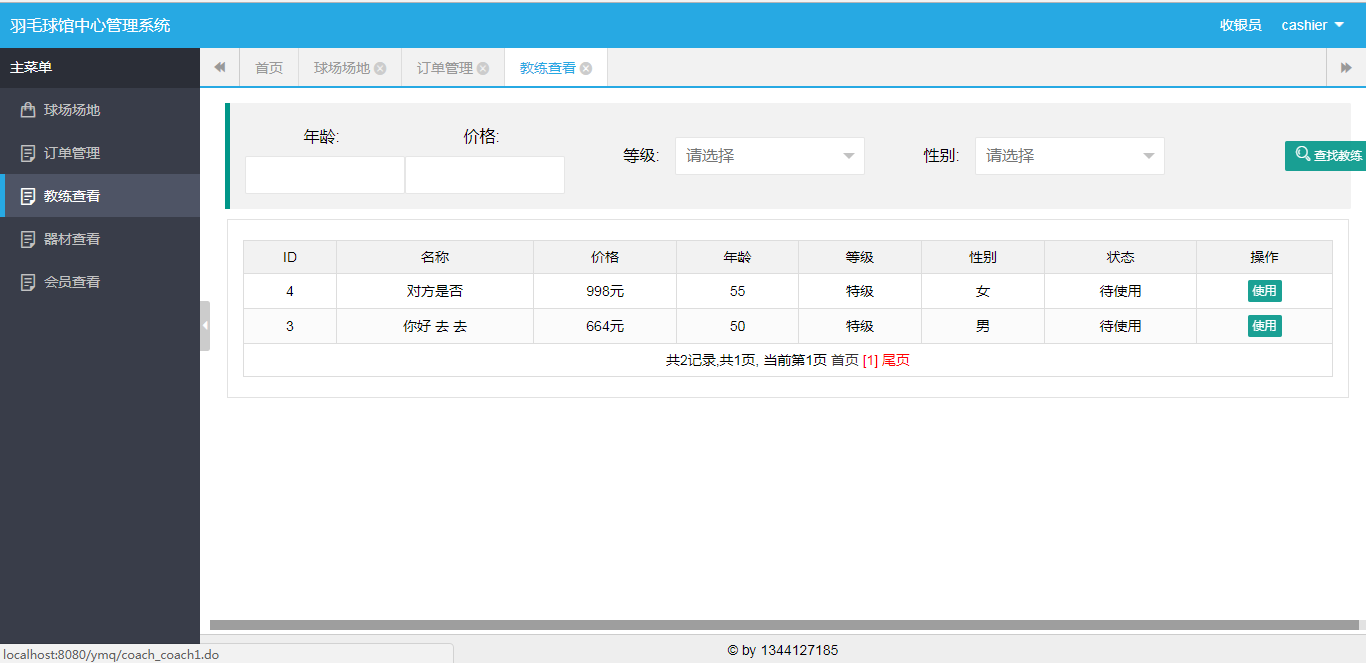Go to page [1] pagination link
Viewport: 1366px width, 663px height.
point(870,360)
